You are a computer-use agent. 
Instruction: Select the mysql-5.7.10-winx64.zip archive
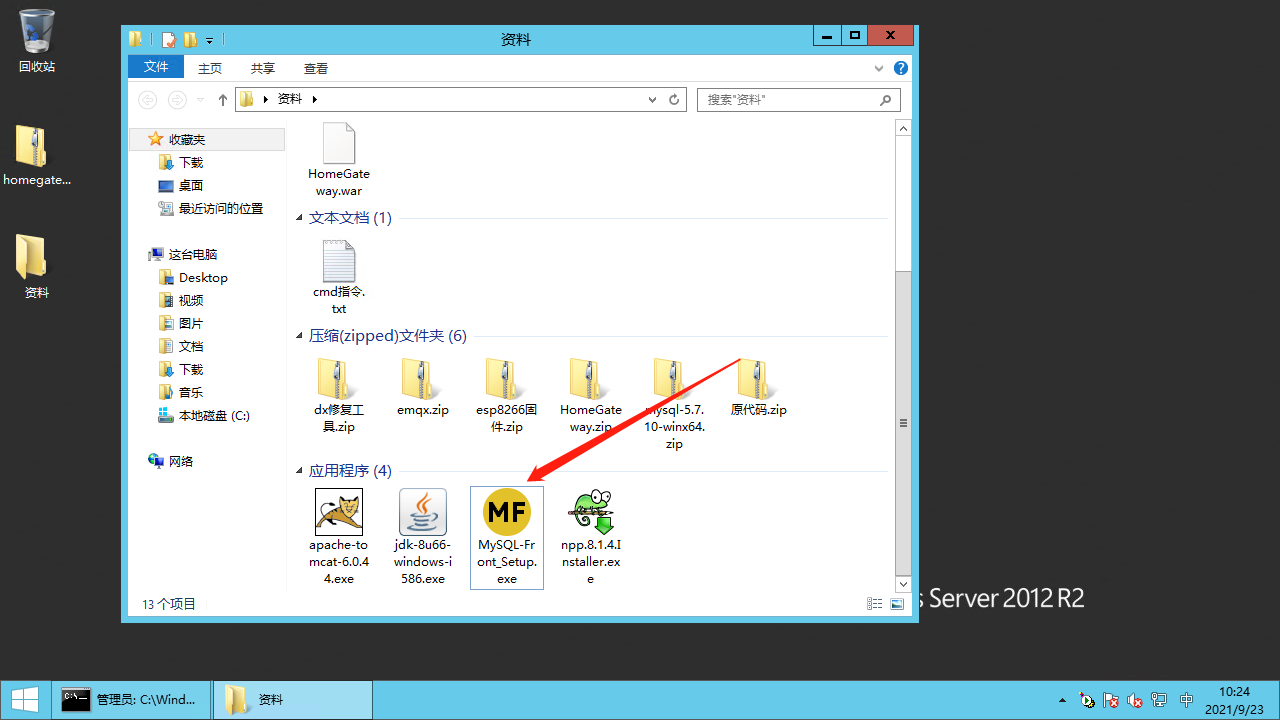pyautogui.click(x=674, y=404)
